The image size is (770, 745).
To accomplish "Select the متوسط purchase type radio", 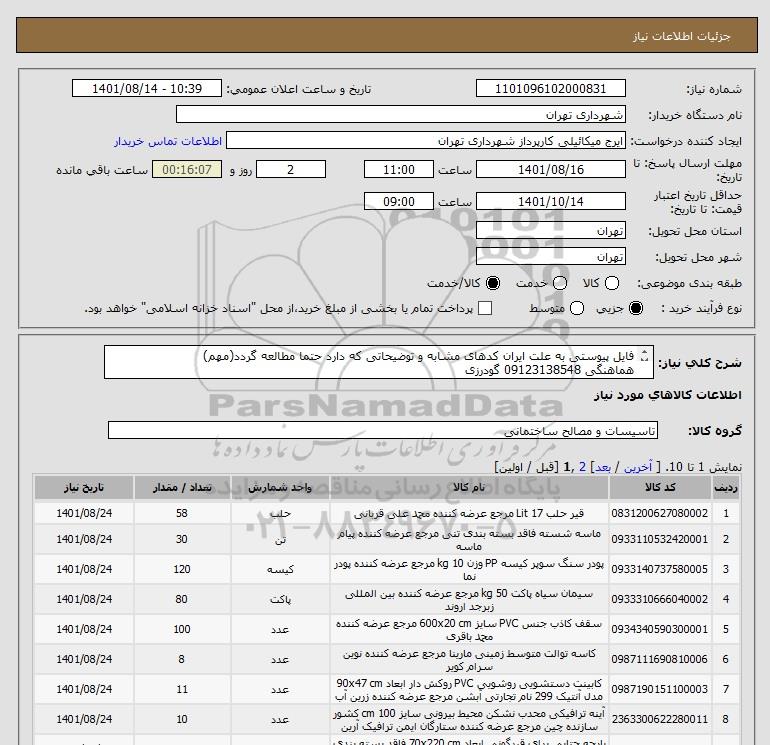I will coord(577,308).
